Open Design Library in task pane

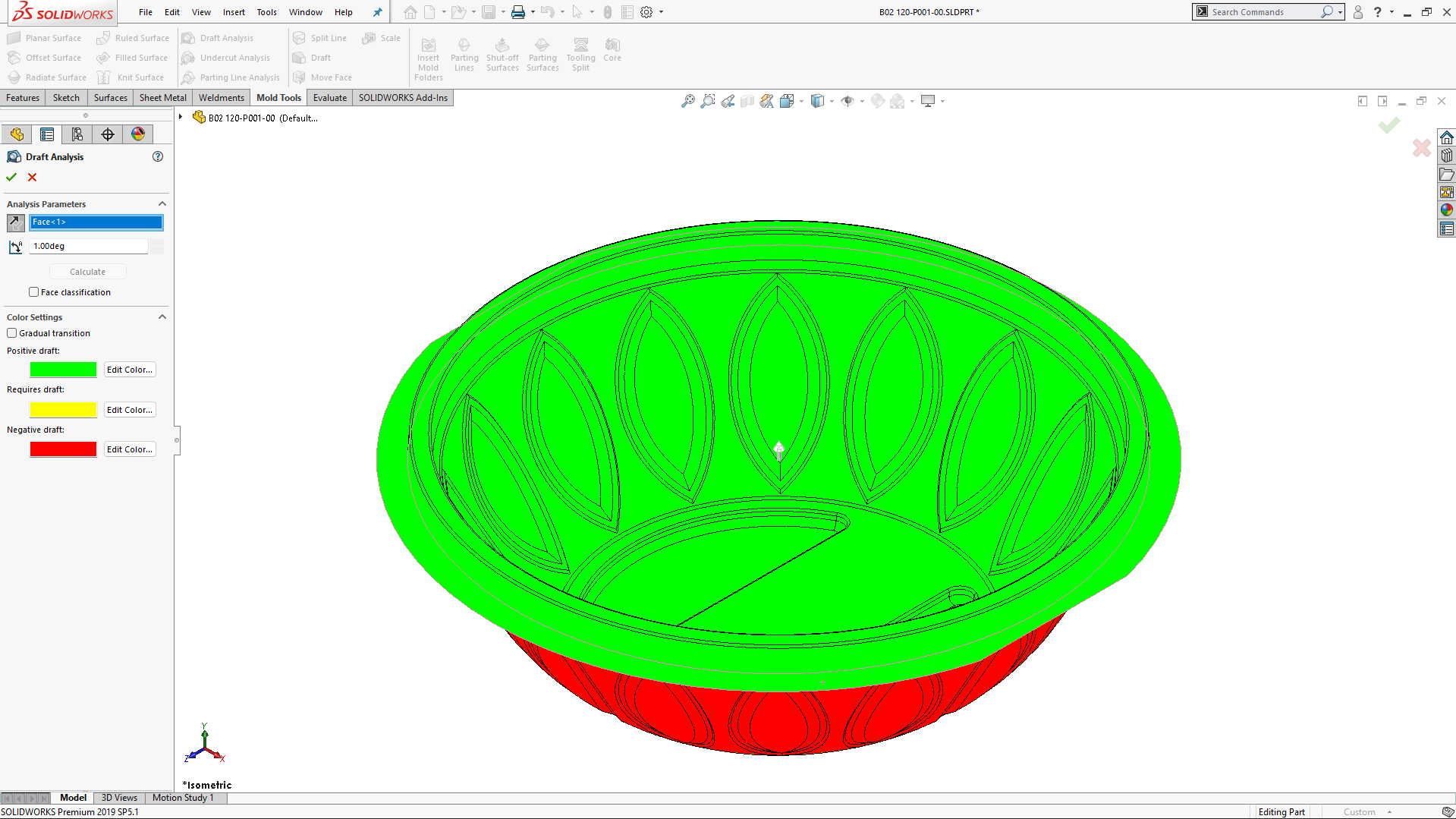click(x=1447, y=156)
